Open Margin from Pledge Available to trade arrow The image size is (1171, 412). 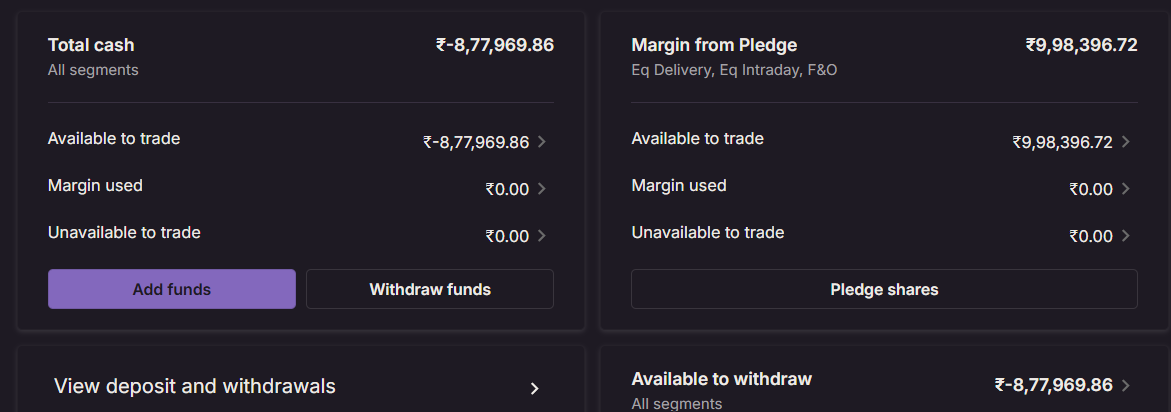coord(1126,142)
